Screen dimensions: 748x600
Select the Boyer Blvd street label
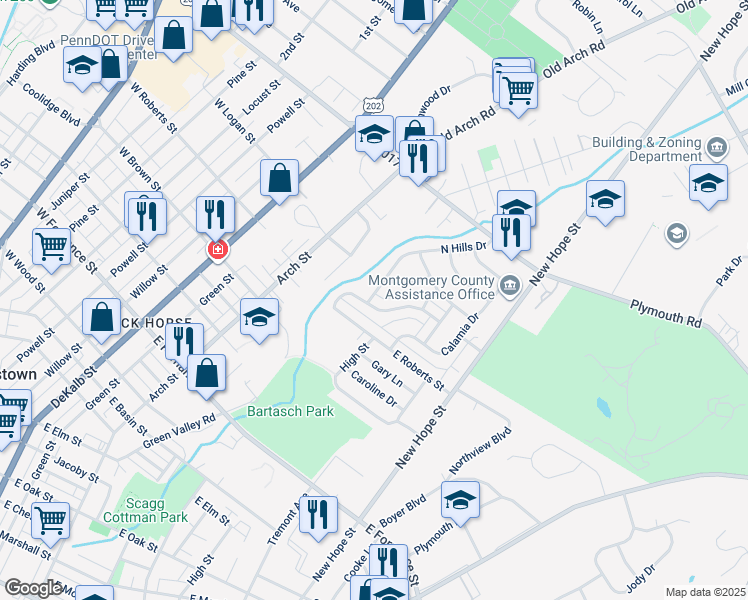402,511
